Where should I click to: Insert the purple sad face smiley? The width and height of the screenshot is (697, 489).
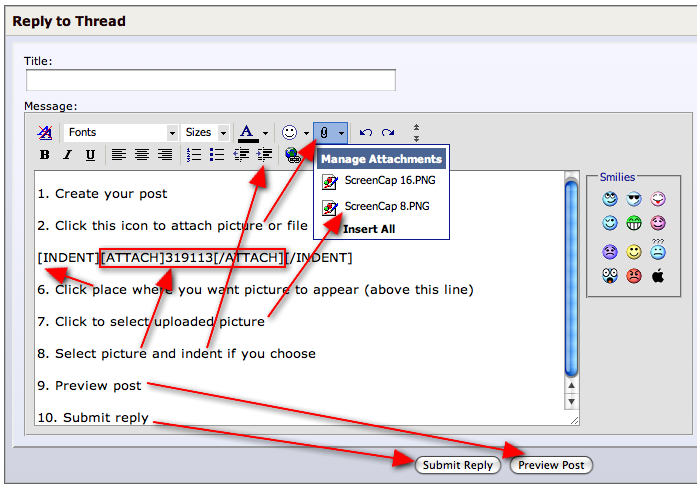(x=610, y=252)
